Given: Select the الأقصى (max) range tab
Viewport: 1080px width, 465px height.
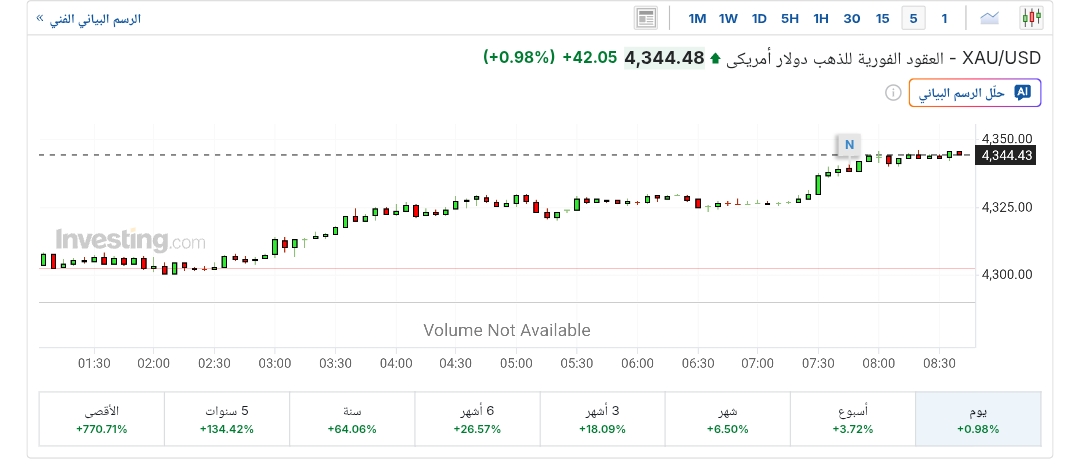Looking at the screenshot, I should (x=101, y=419).
